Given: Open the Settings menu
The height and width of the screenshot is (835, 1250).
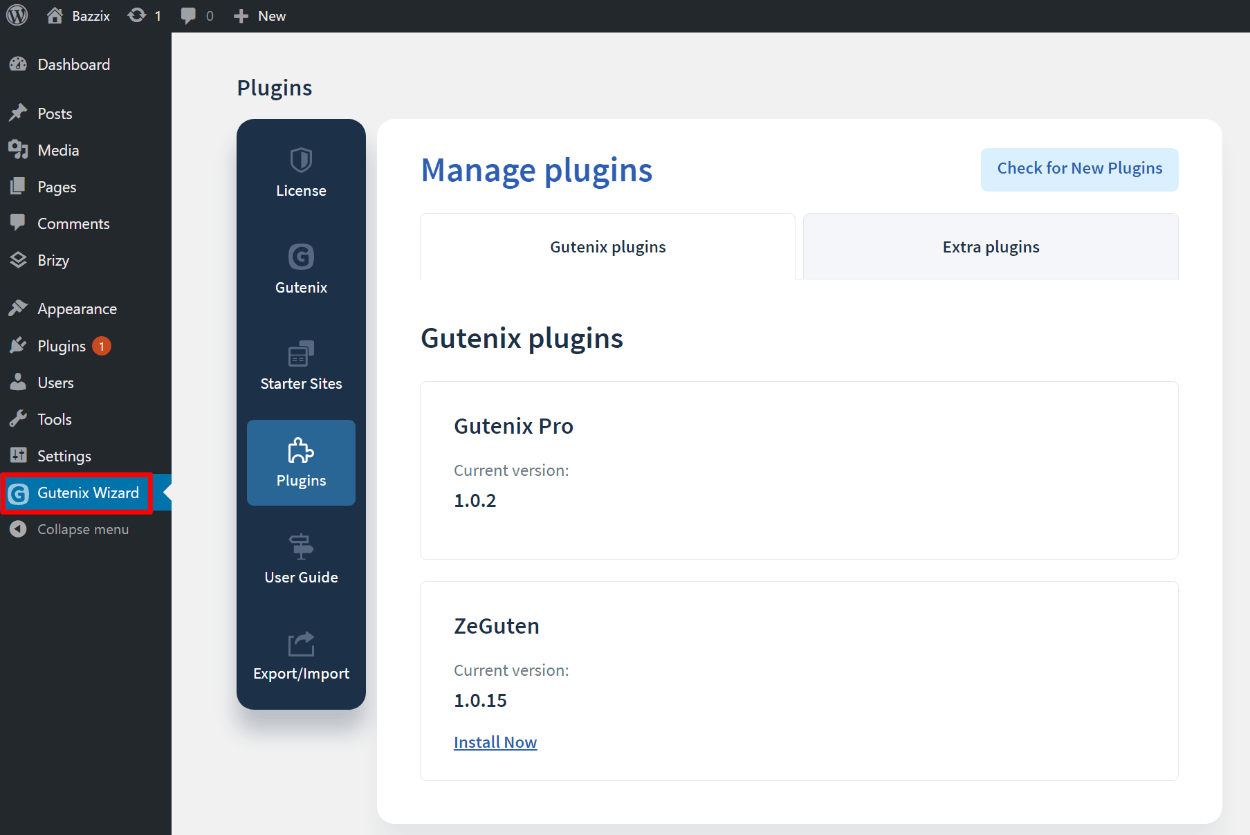Looking at the screenshot, I should pyautogui.click(x=85, y=456).
